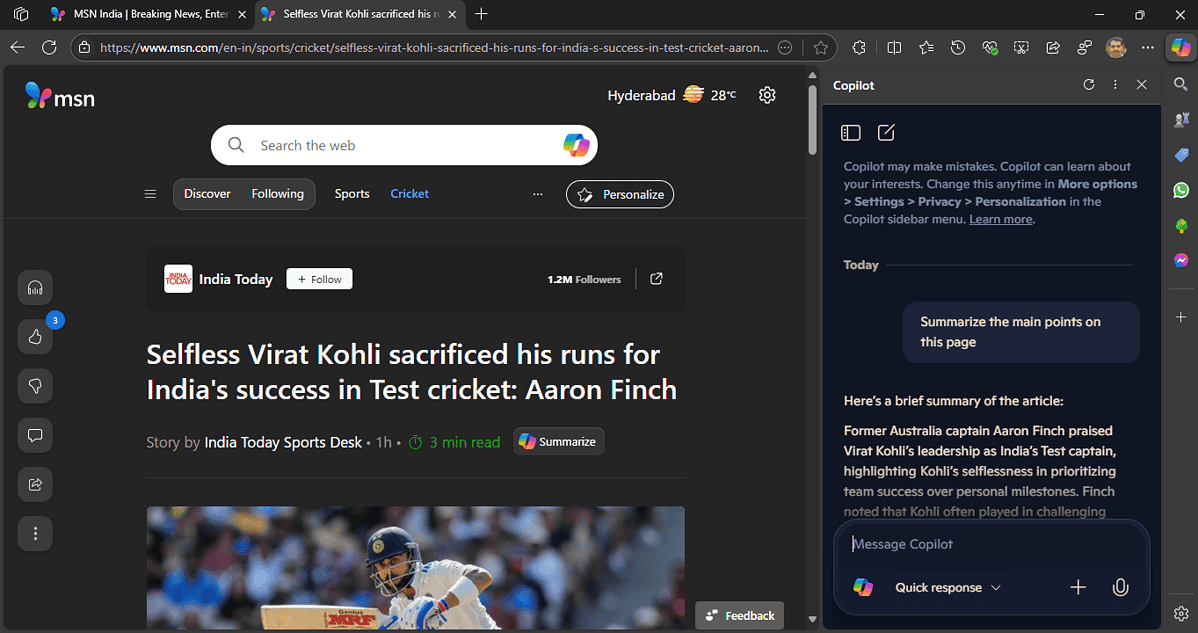Screen dimensions: 1198x633
Task: Dislike the article thumbs down
Action: (x=35, y=386)
